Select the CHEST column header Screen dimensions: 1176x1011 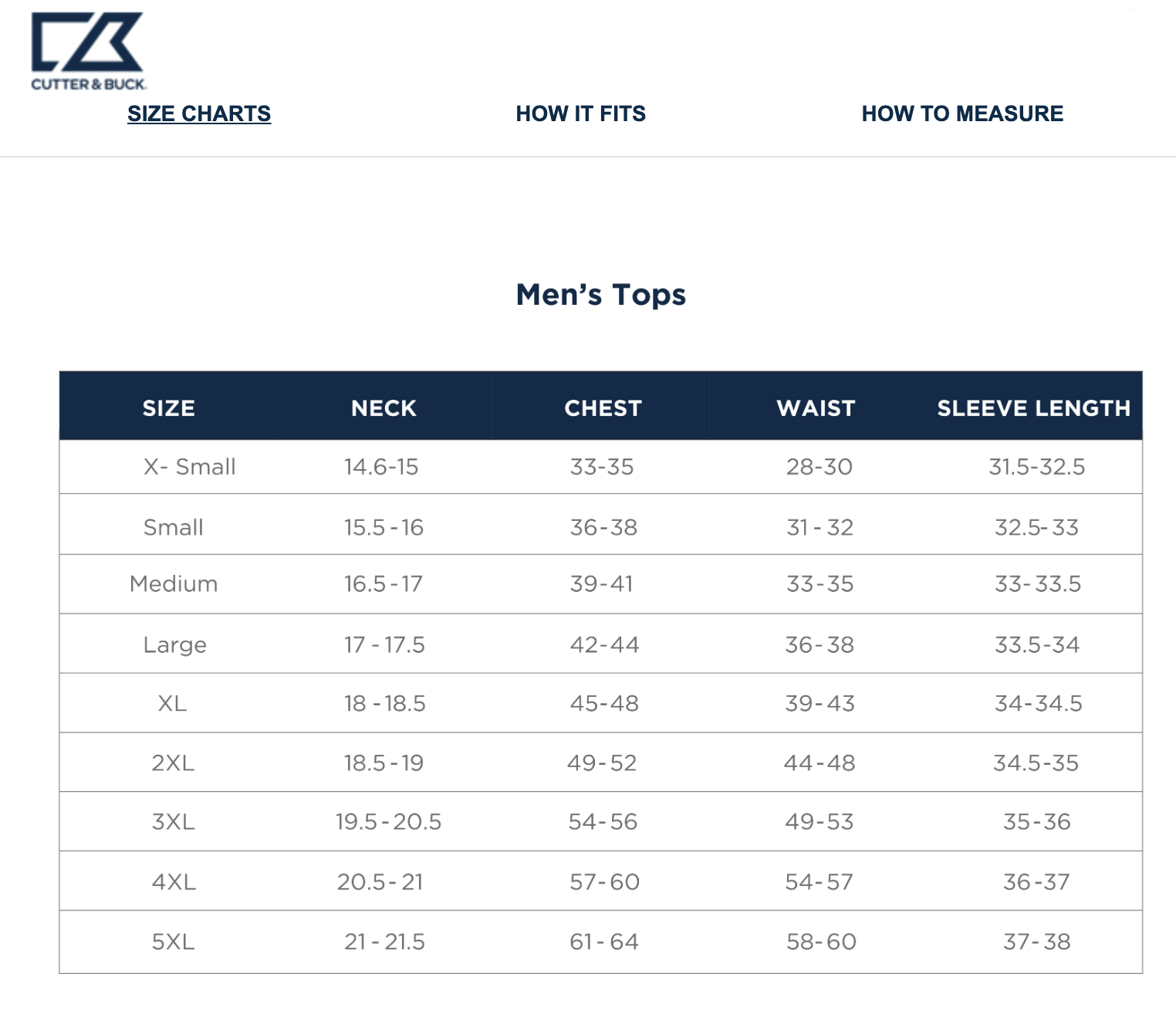pos(603,407)
